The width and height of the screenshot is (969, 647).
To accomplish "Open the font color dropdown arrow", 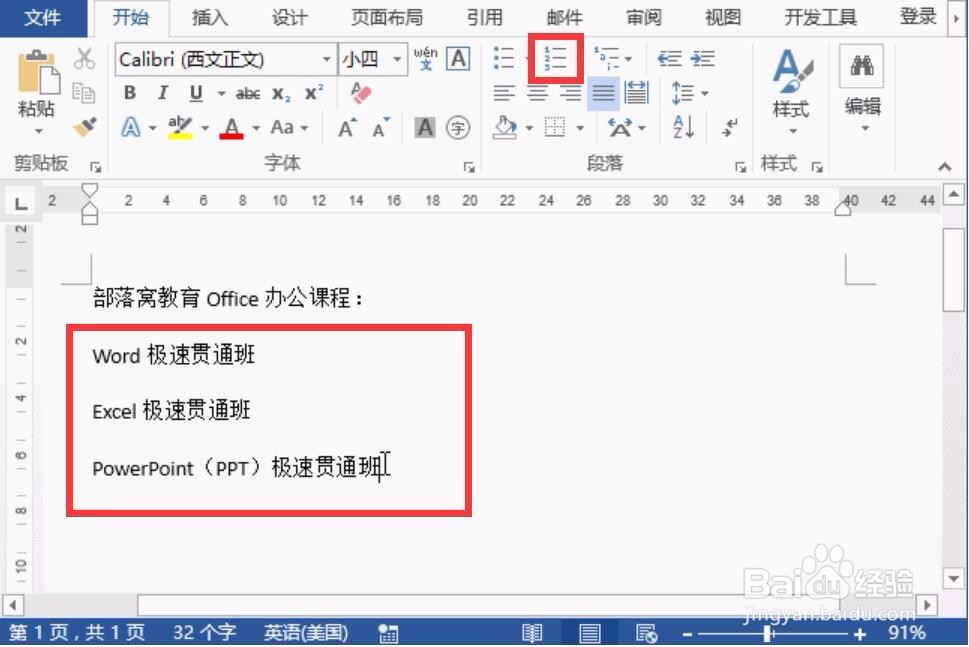I will click(x=256, y=128).
